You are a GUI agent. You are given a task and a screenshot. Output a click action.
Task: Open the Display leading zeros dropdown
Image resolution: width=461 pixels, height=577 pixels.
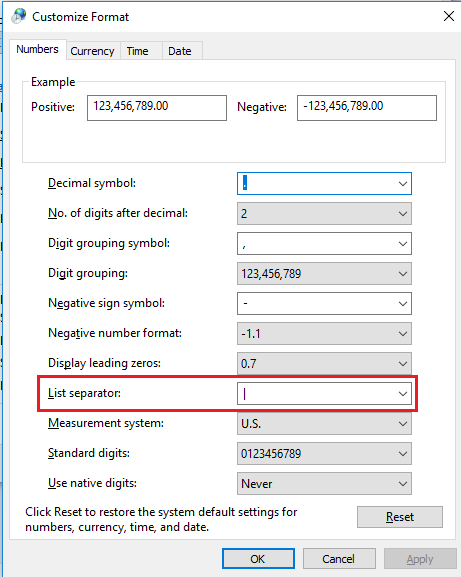coord(324,364)
